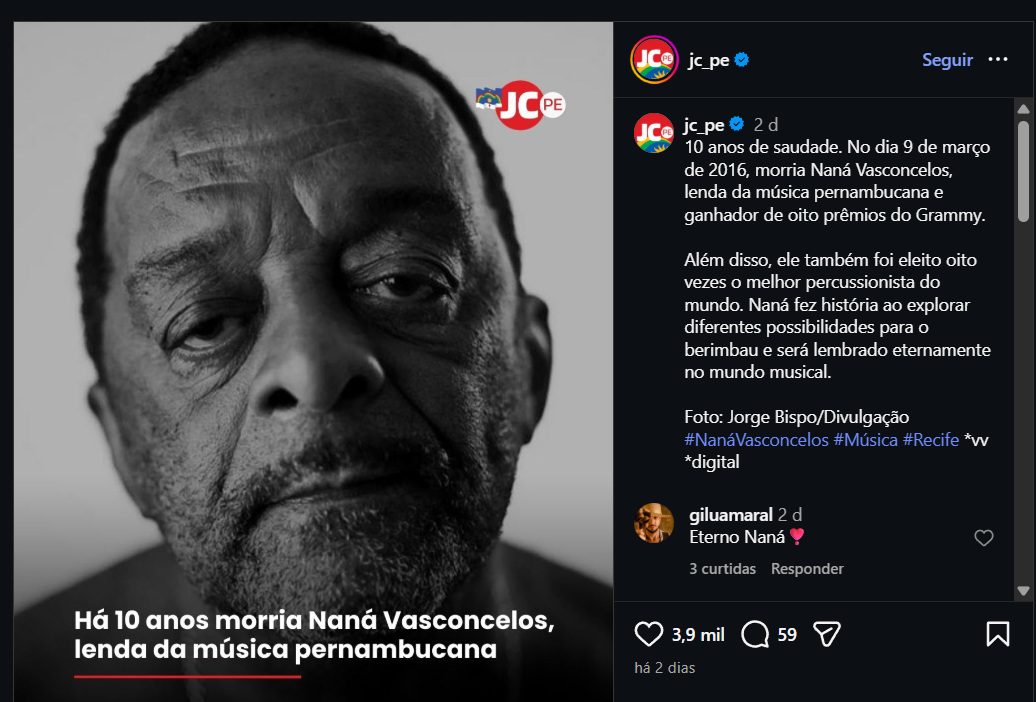Open comments via the speech bubble icon
The height and width of the screenshot is (702, 1036).
(755, 634)
